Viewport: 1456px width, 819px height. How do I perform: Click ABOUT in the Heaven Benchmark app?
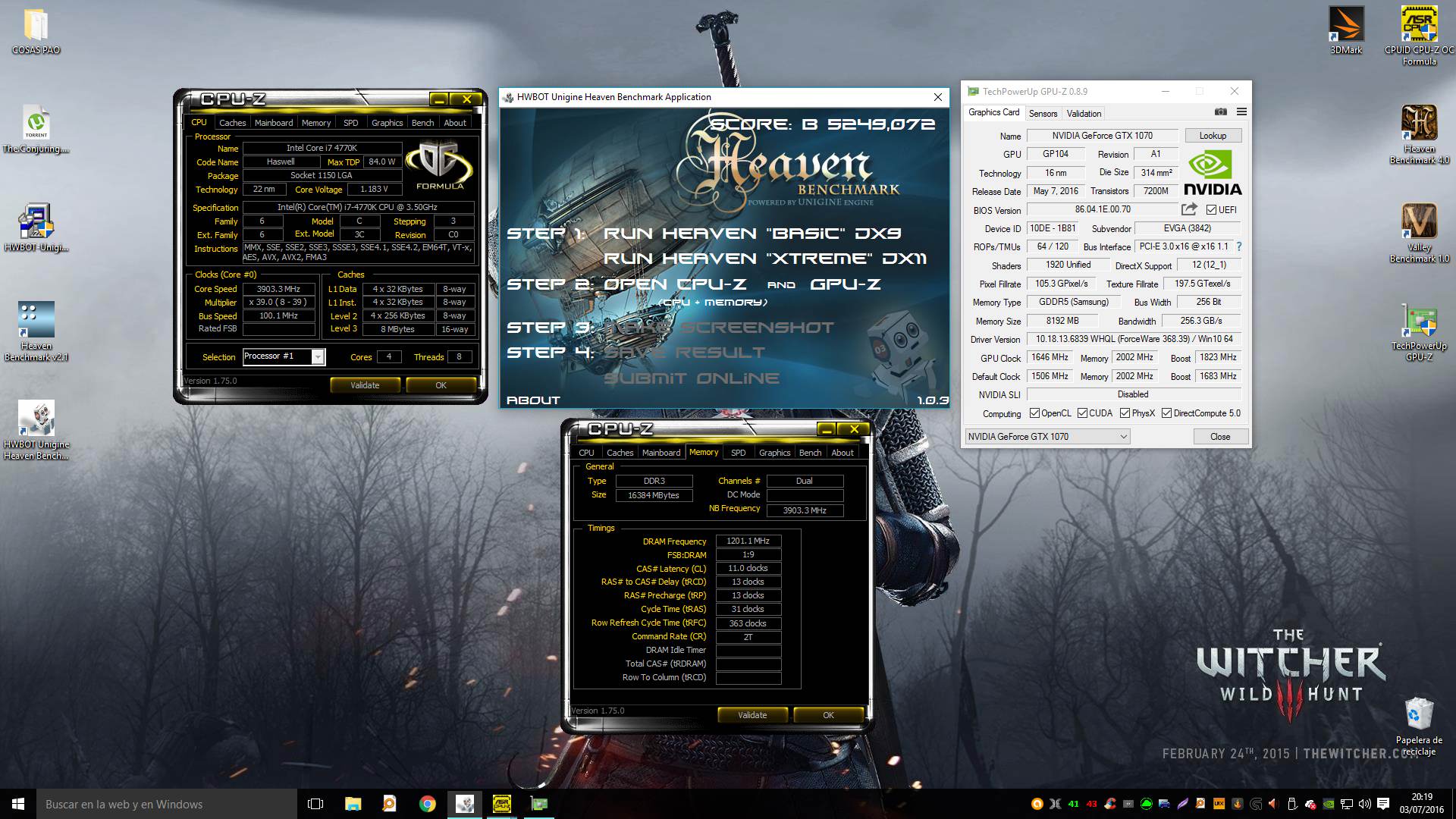pos(533,400)
